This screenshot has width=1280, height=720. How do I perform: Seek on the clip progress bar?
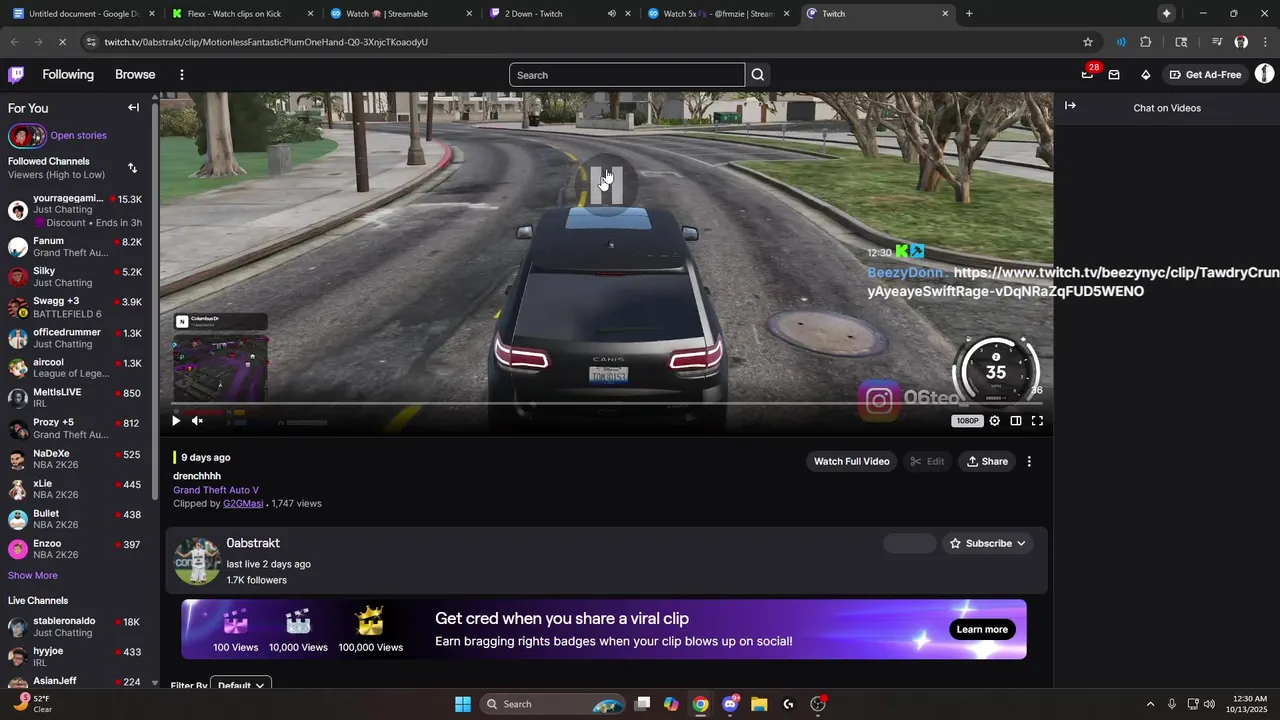click(606, 403)
